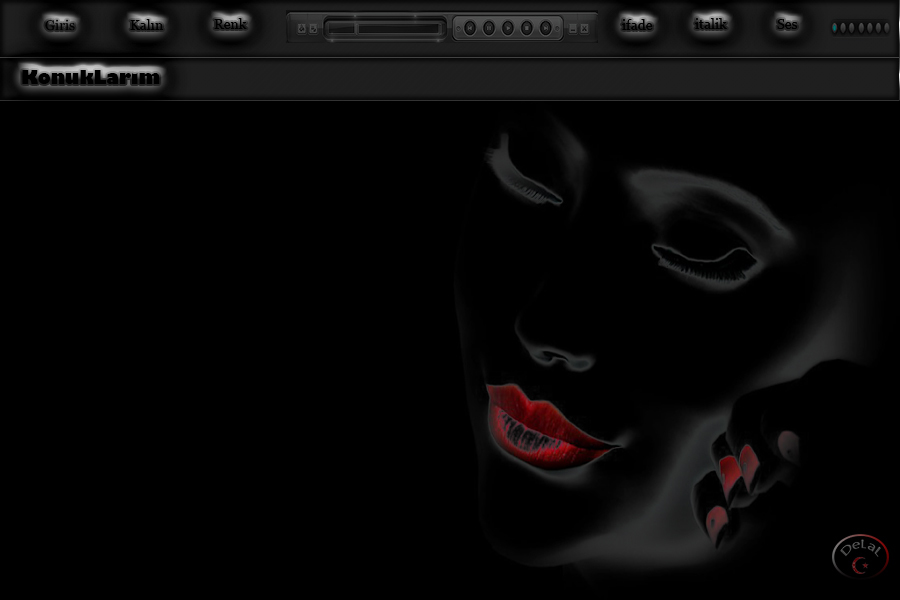This screenshot has width=900, height=600.
Task: Click the Giris button
Action: (60, 26)
